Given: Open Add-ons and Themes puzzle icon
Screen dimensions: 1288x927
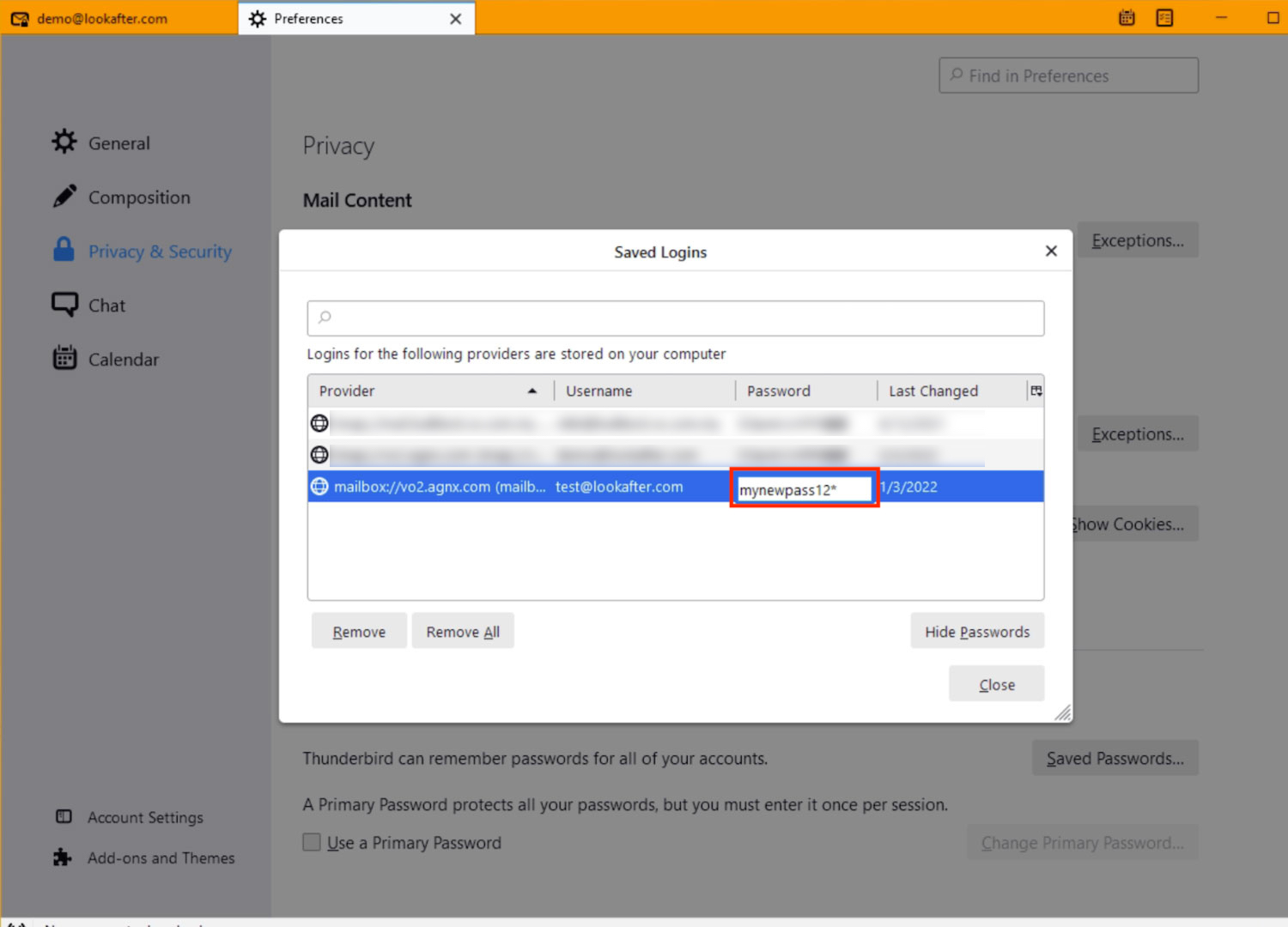Looking at the screenshot, I should click(x=63, y=857).
